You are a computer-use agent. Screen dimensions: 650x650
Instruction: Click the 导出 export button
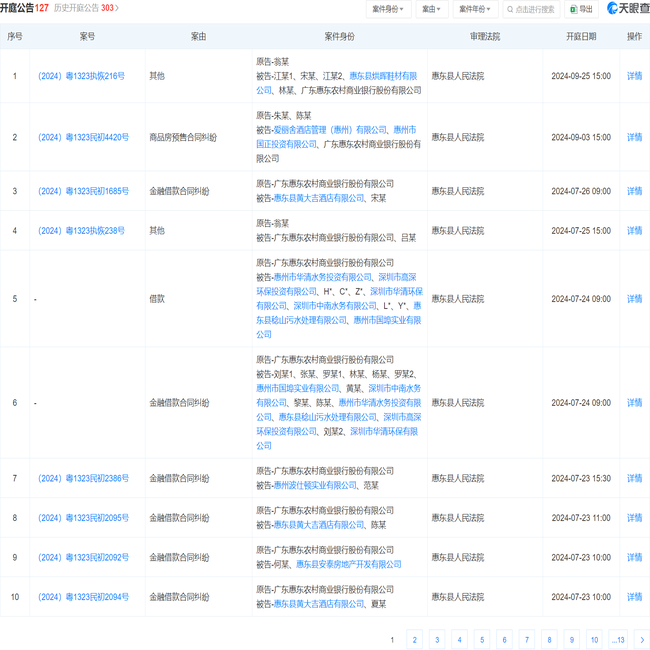coord(582,9)
